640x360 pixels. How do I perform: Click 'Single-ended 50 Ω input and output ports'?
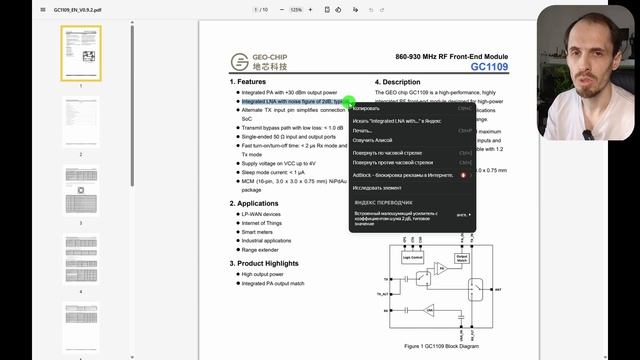pyautogui.click(x=289, y=137)
